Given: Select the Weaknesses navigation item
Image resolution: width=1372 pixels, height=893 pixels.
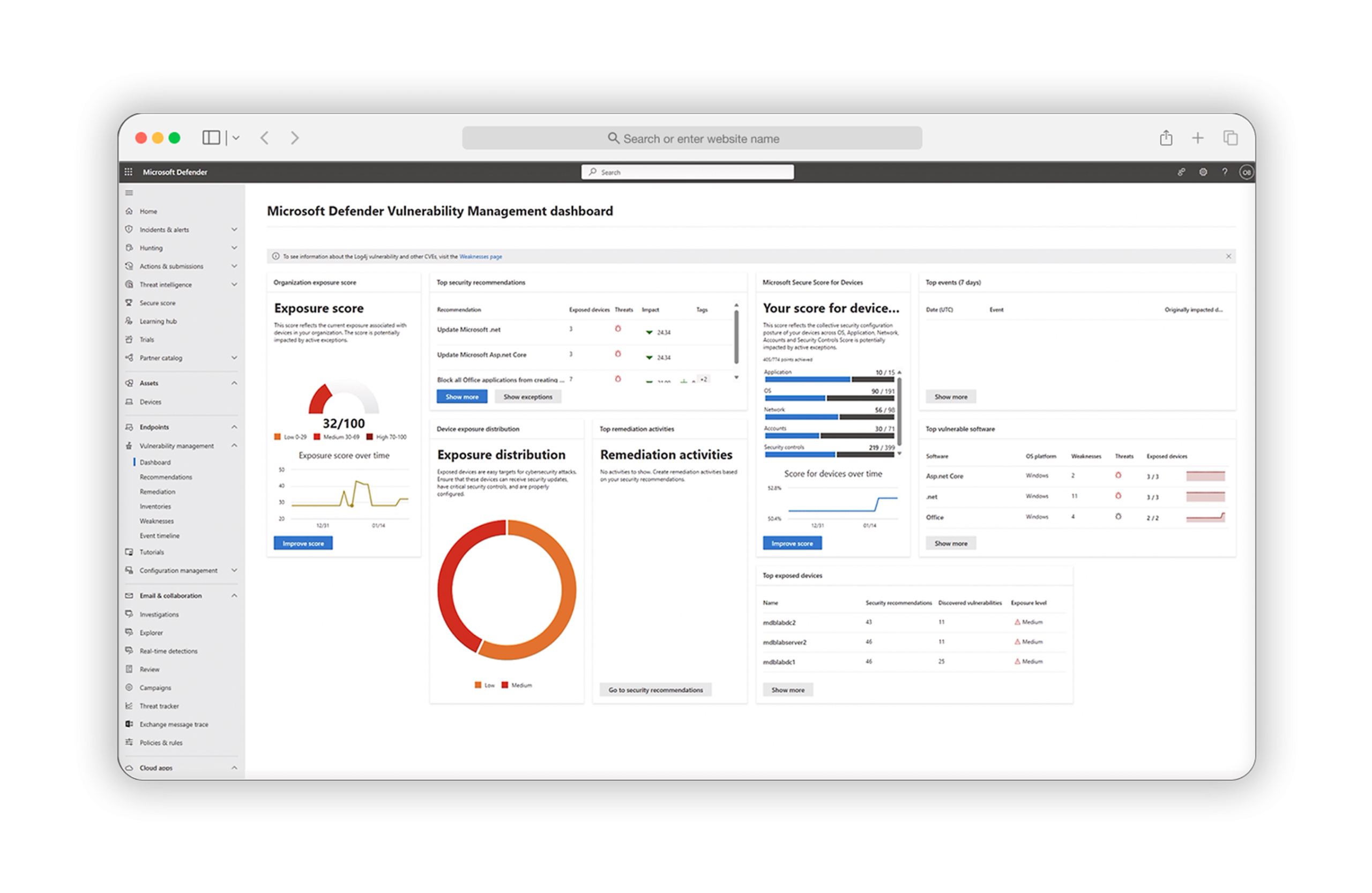Looking at the screenshot, I should tap(156, 520).
